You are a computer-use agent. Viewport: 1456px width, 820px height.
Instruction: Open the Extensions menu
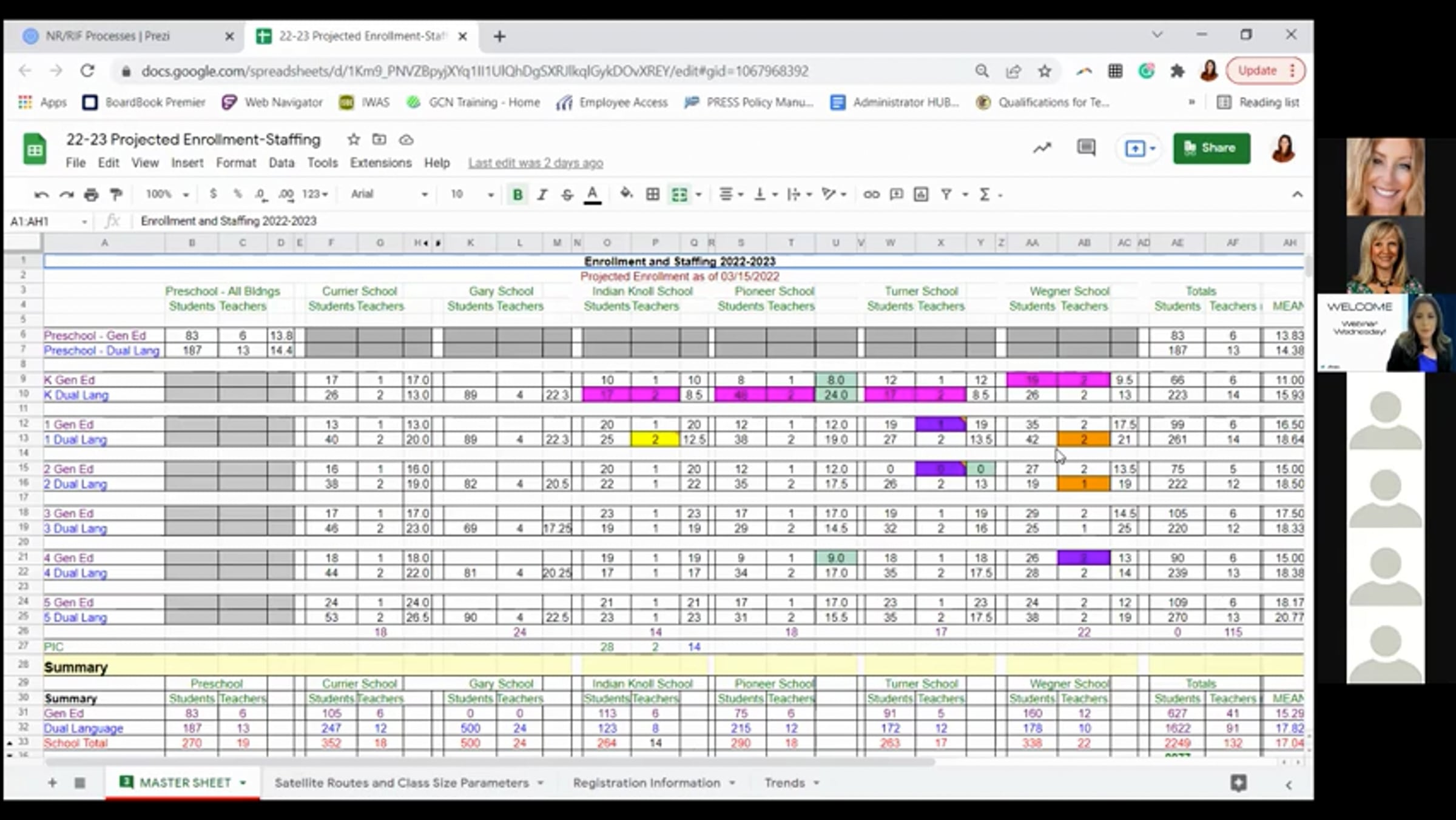380,163
